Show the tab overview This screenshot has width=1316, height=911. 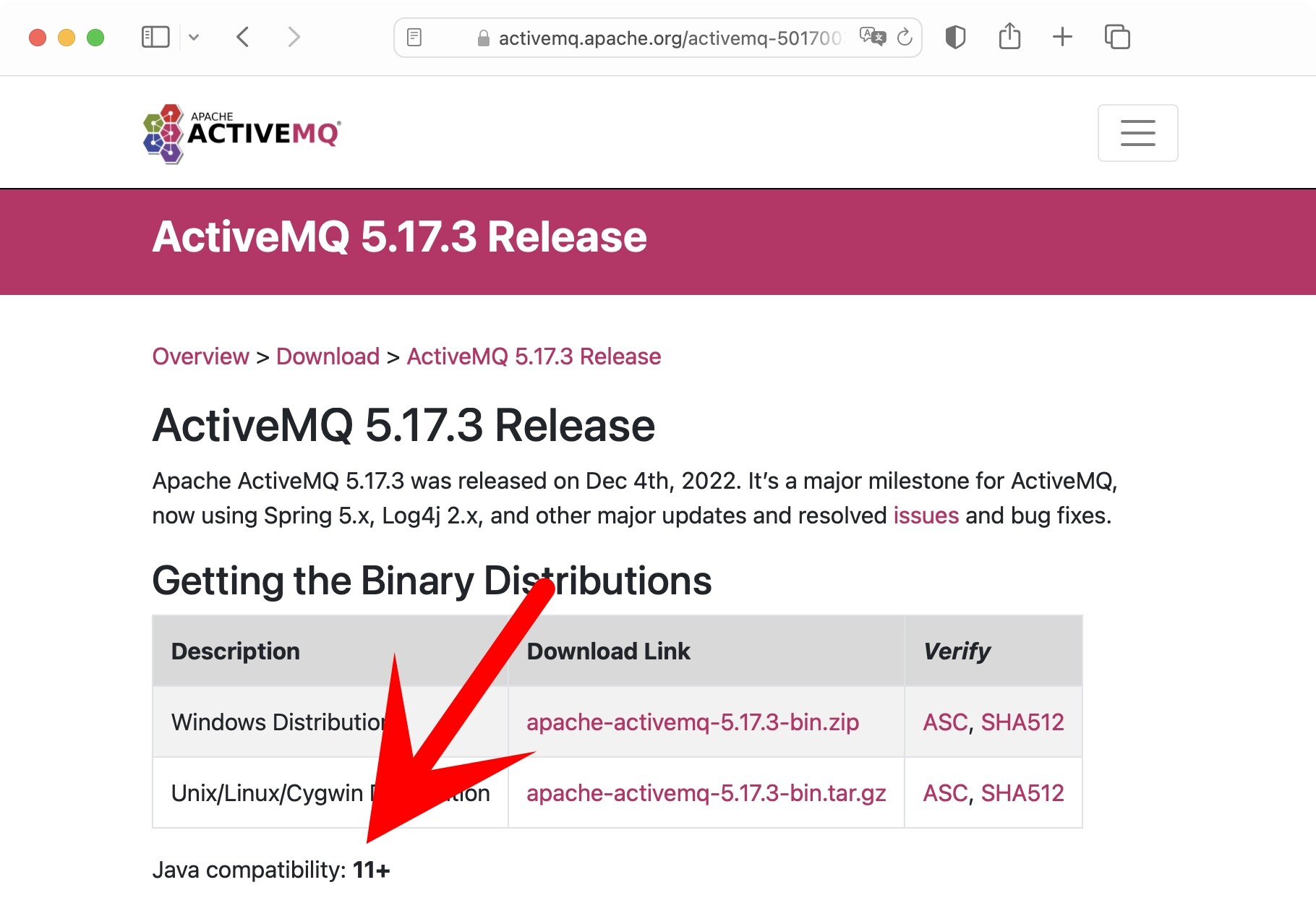pos(1117,37)
